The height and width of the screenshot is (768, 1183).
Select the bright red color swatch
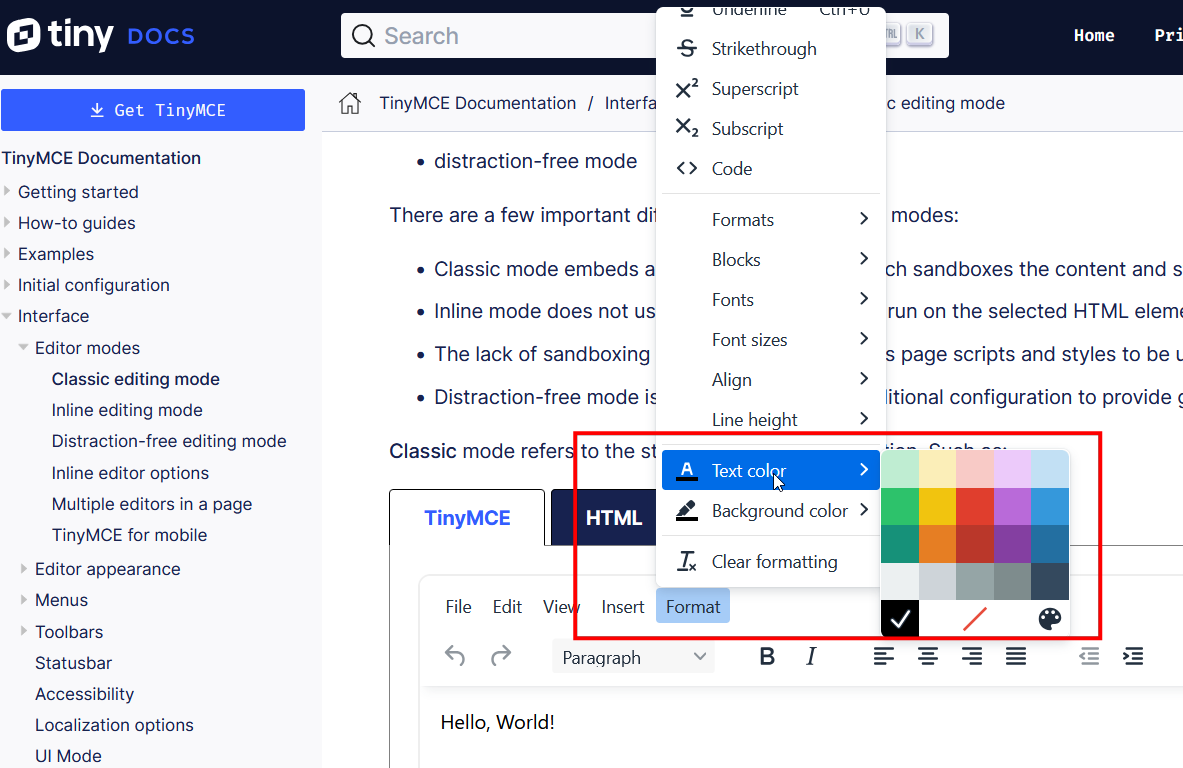tap(975, 506)
